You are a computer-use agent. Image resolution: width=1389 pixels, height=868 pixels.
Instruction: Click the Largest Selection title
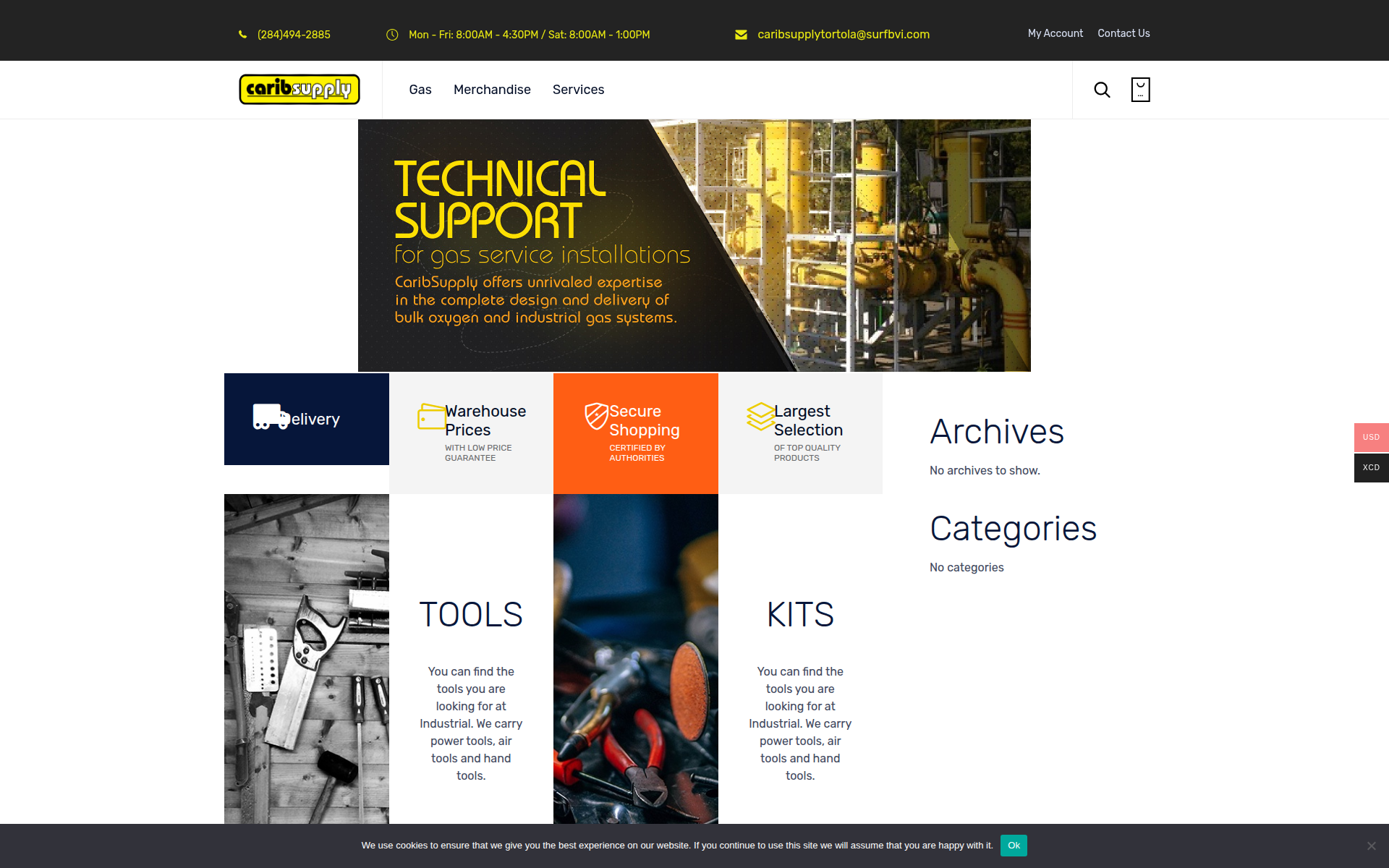809,420
